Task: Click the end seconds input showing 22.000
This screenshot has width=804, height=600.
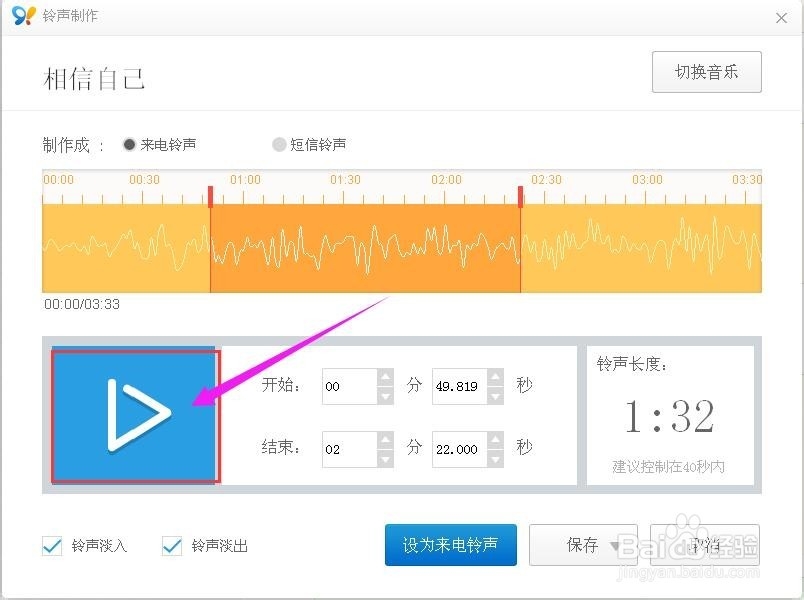Action: coord(460,450)
